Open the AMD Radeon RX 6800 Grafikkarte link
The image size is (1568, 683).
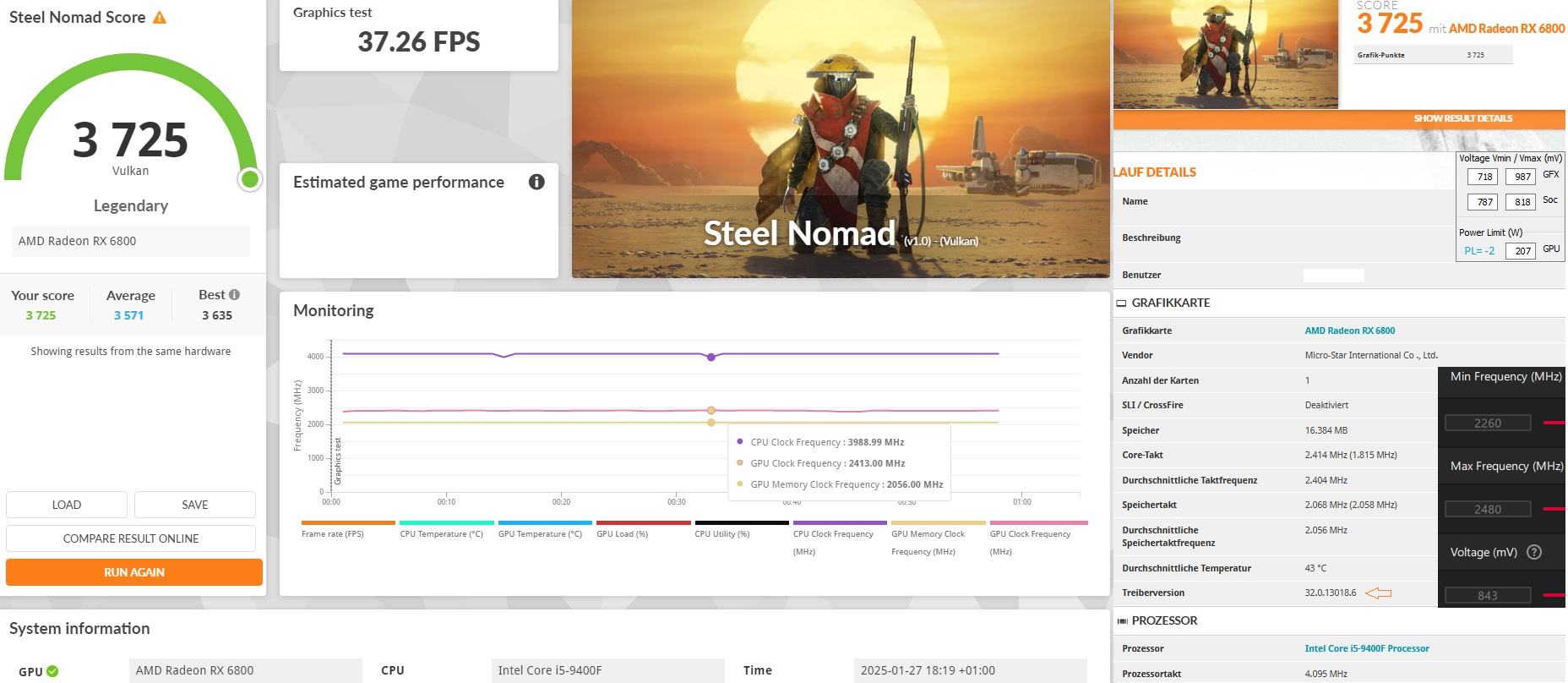1349,331
